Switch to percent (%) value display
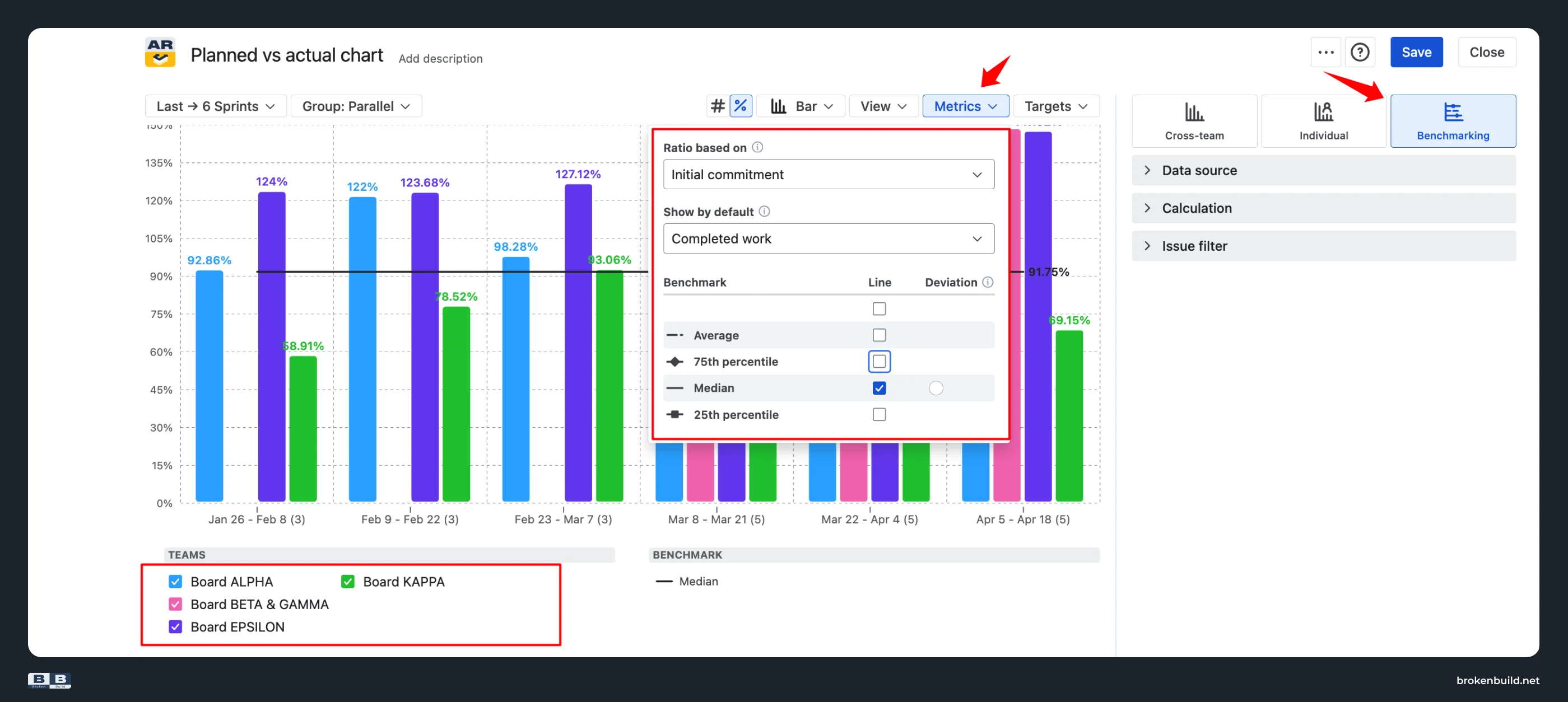The height and width of the screenshot is (702, 1568). pyautogui.click(x=740, y=106)
